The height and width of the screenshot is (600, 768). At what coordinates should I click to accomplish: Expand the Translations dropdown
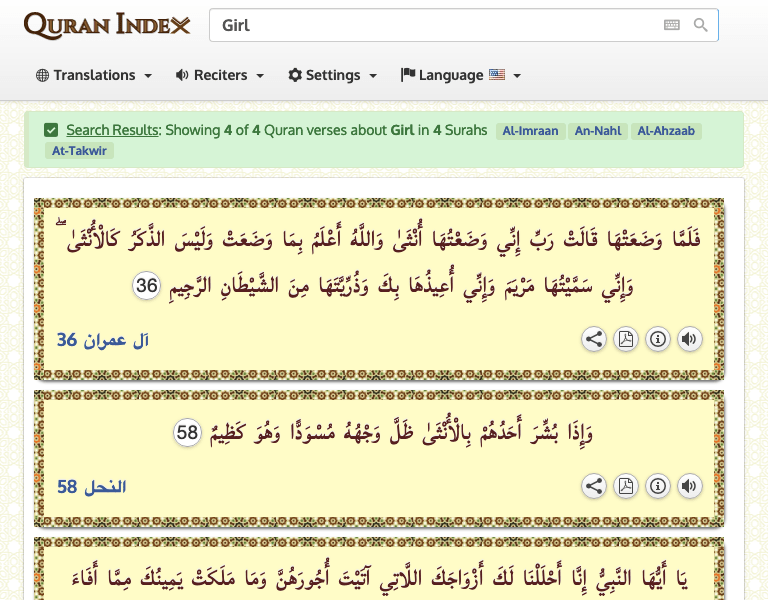tap(94, 75)
